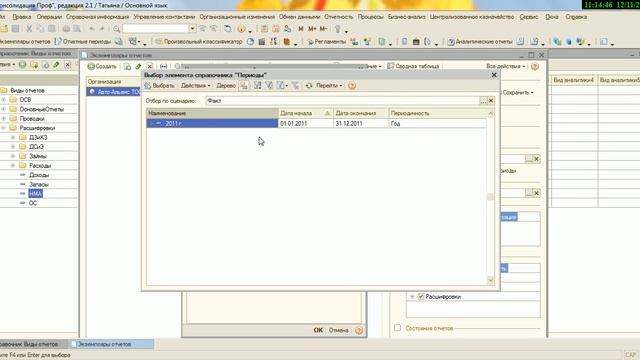The height and width of the screenshot is (360, 640).
Task: Click Регламенты toolbar button
Action: click(x=327, y=42)
